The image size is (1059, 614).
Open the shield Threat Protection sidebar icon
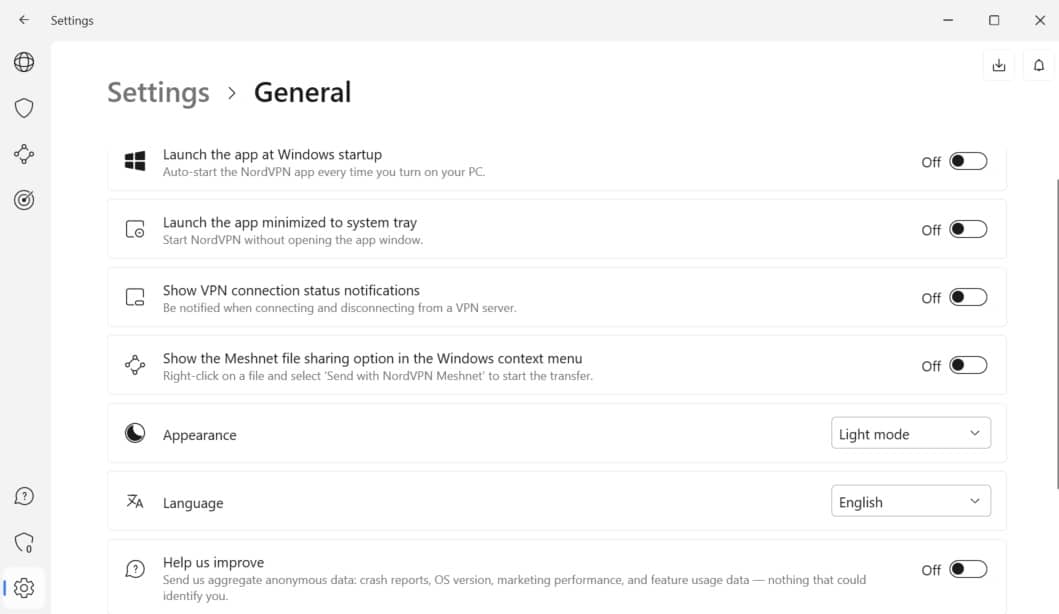[24, 108]
